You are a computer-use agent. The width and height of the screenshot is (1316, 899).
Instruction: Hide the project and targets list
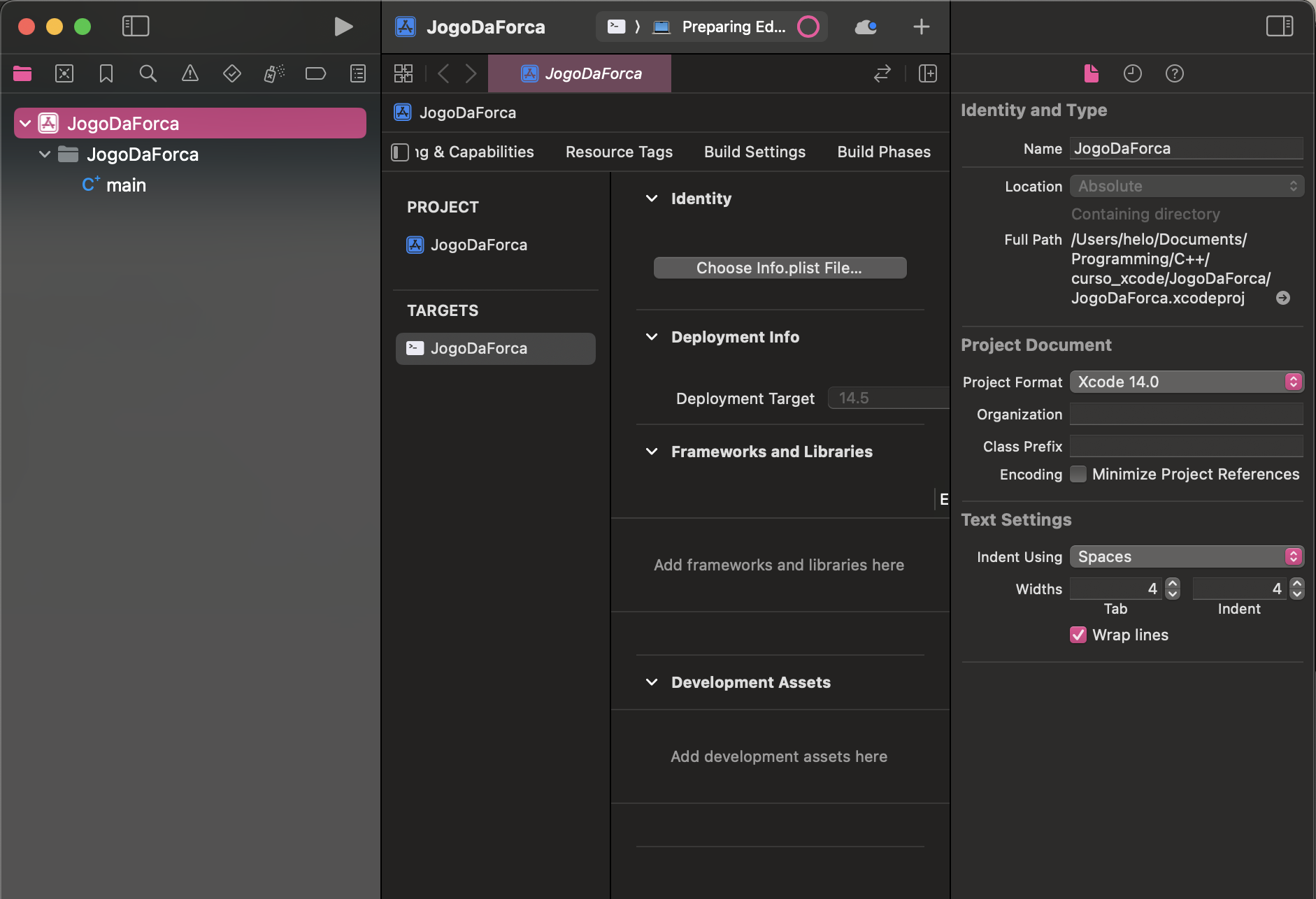[x=400, y=152]
